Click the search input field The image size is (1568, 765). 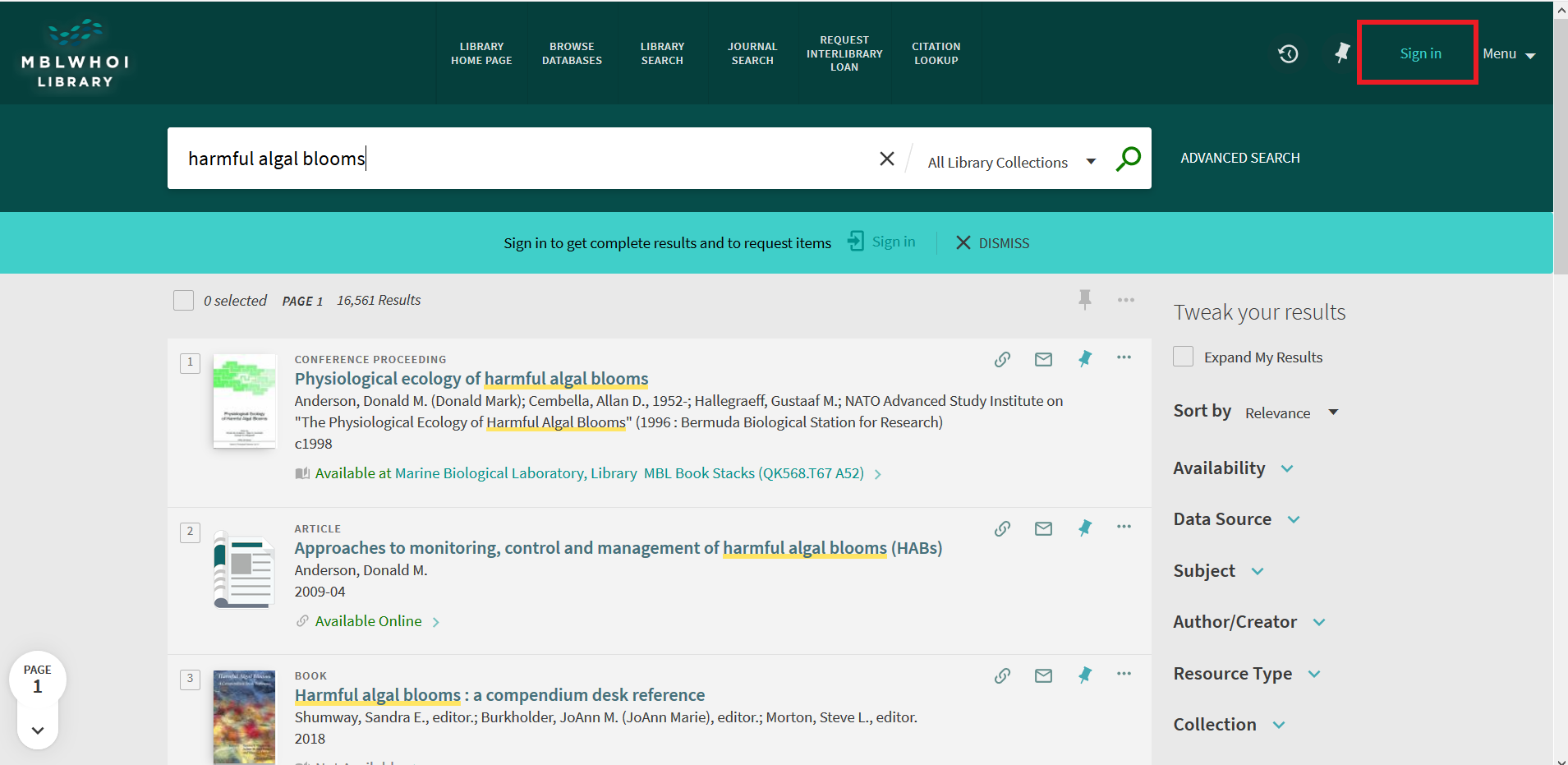(526, 159)
